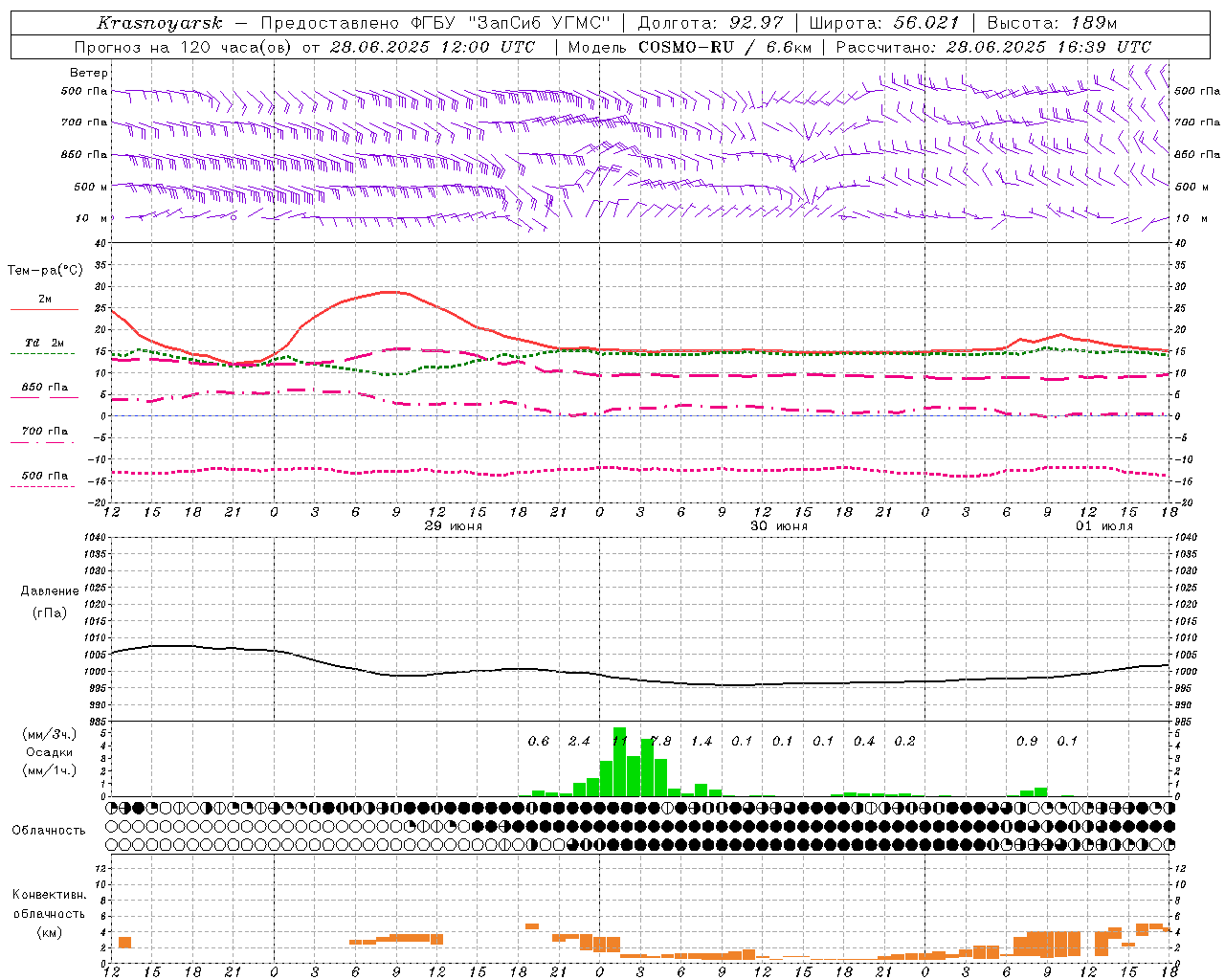Screen dimensions: 1225x980
Task: Click the '1.4' precipitation amount value
Action: [702, 742]
